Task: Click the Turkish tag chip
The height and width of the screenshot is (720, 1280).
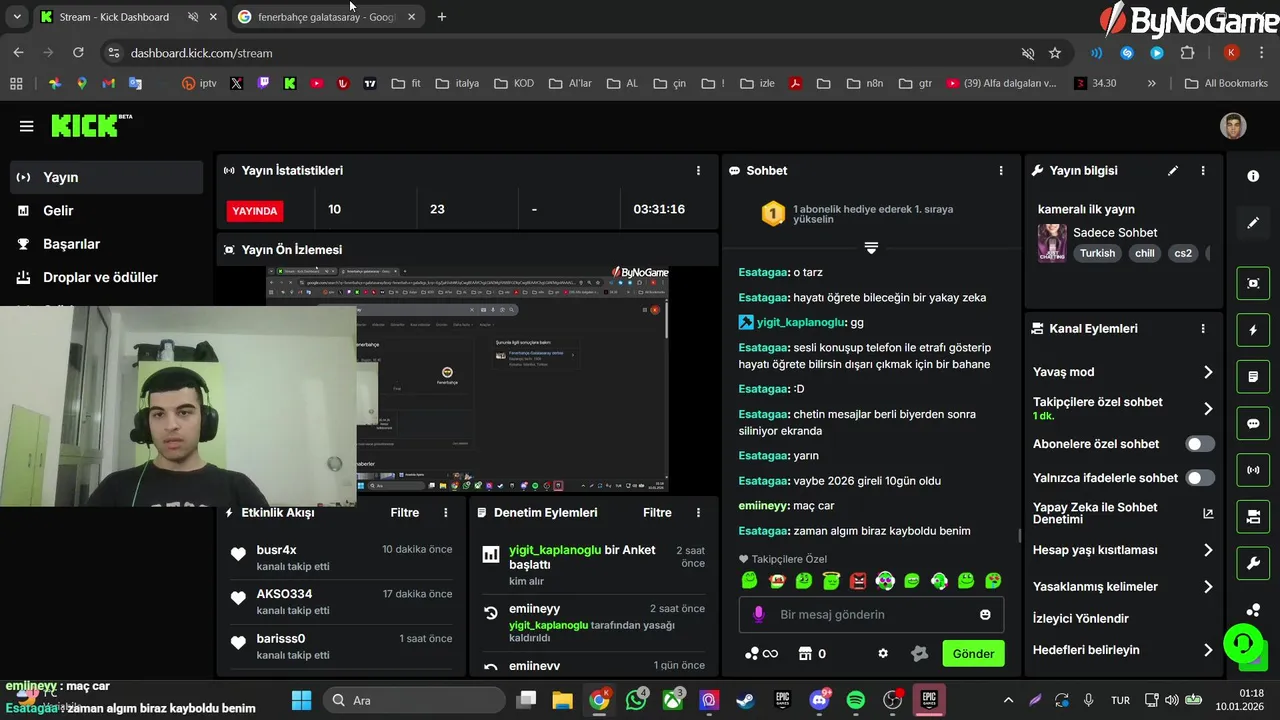Action: [x=1097, y=253]
